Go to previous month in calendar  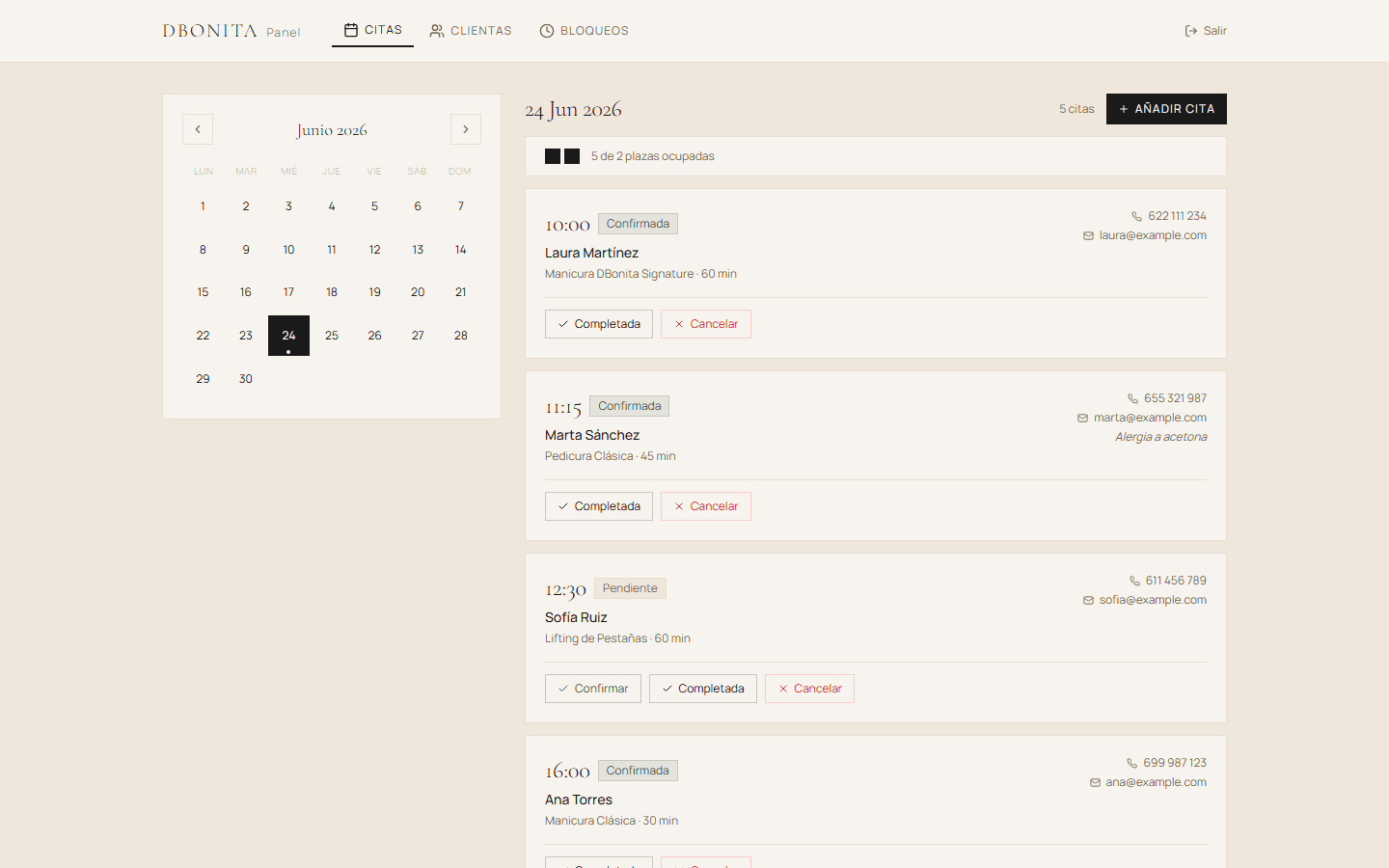[x=198, y=129]
